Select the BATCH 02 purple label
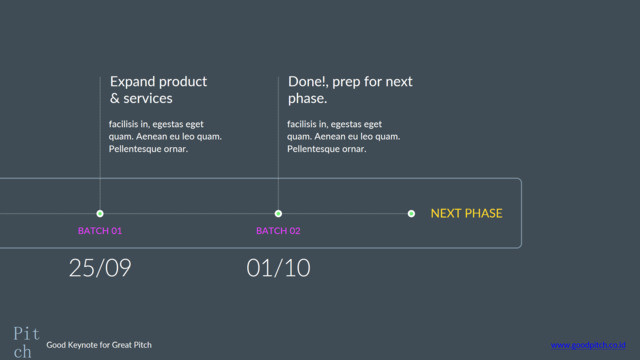640x360 pixels. tap(278, 231)
